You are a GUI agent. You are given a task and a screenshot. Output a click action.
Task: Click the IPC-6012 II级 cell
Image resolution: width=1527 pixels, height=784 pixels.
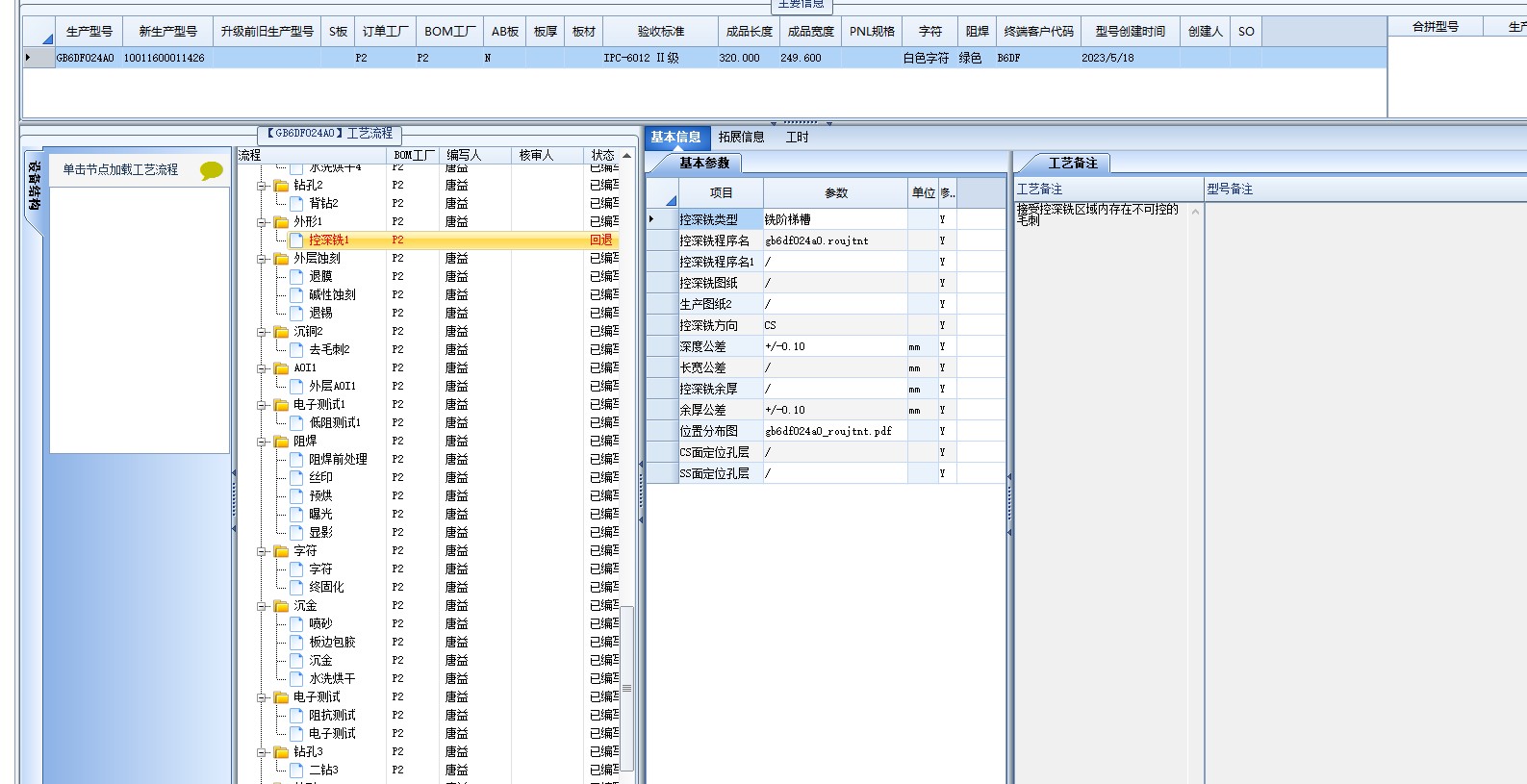(660, 58)
